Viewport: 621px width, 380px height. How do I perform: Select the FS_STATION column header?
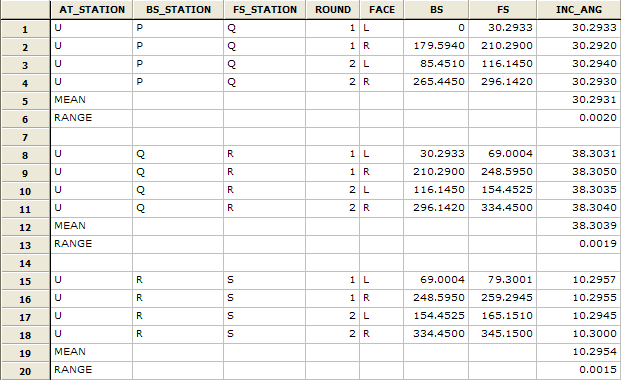click(x=265, y=10)
